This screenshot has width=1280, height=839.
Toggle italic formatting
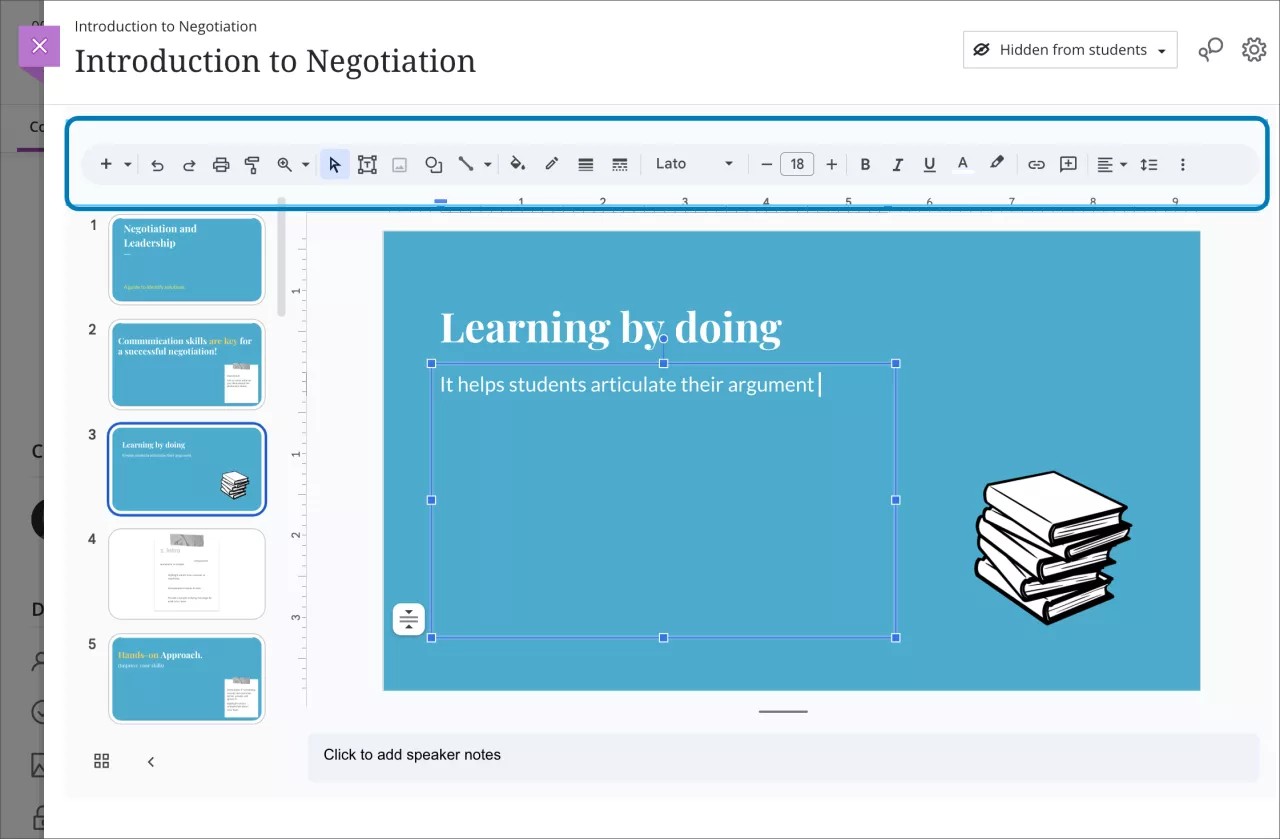(897, 164)
